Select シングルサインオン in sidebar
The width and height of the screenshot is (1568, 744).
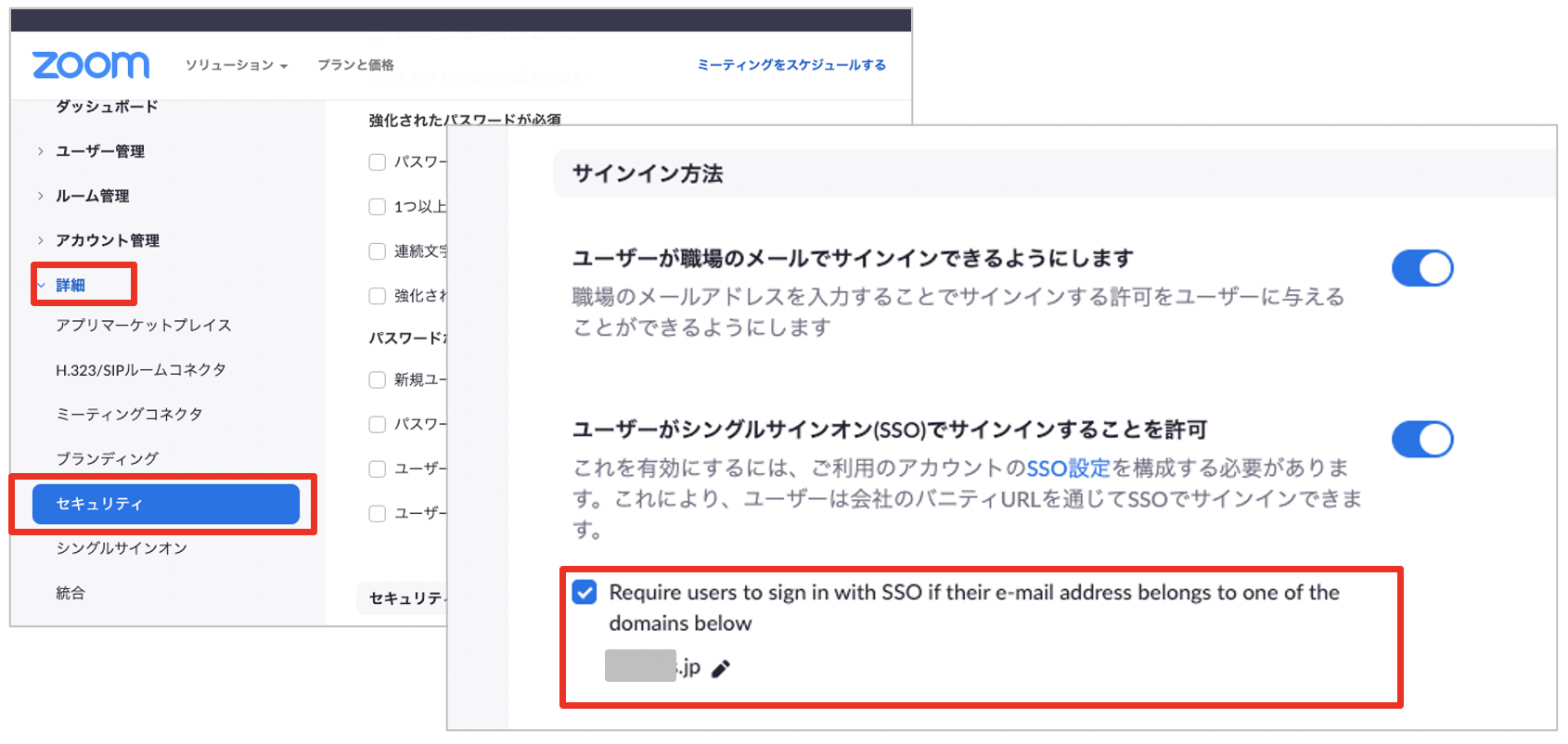[122, 548]
